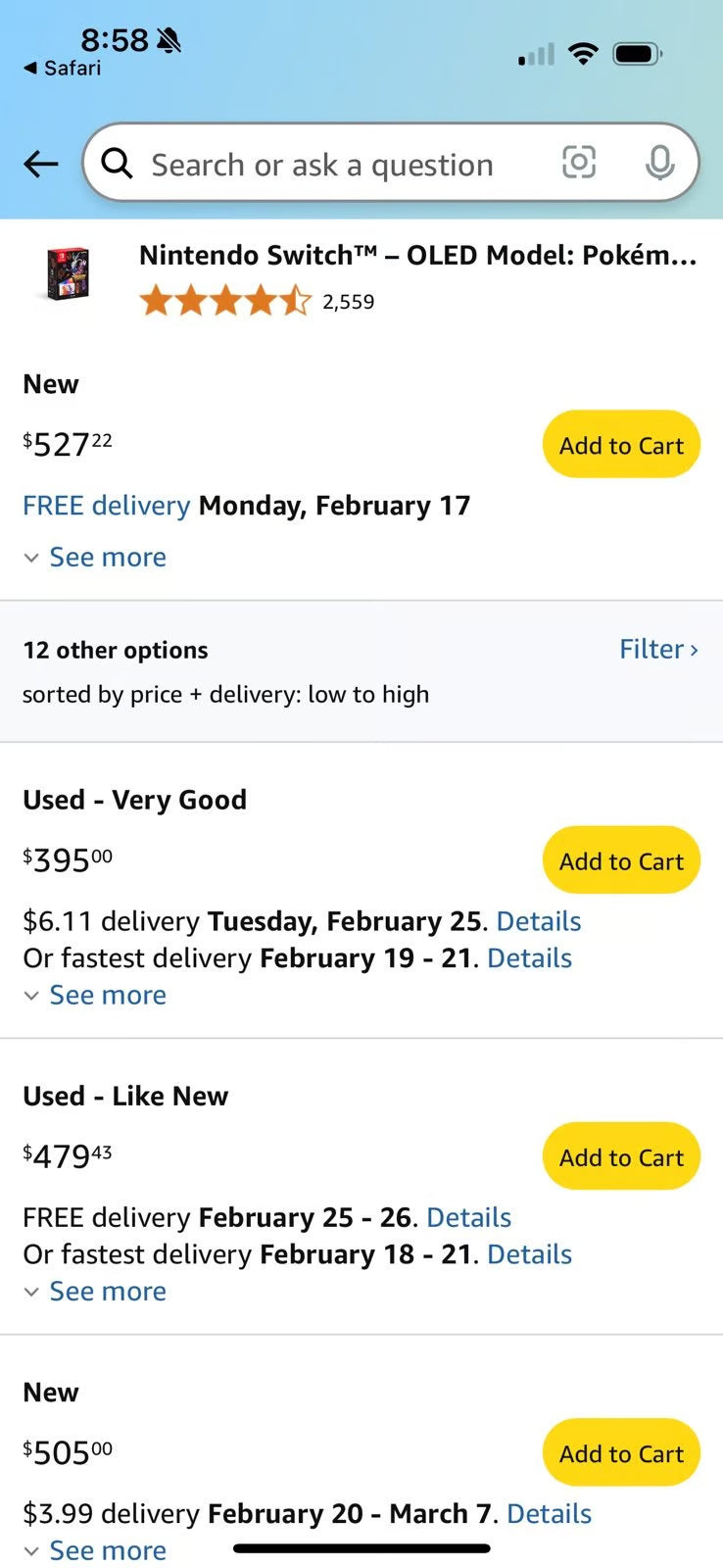
Task: Open camera lens visual search
Action: coord(578,163)
